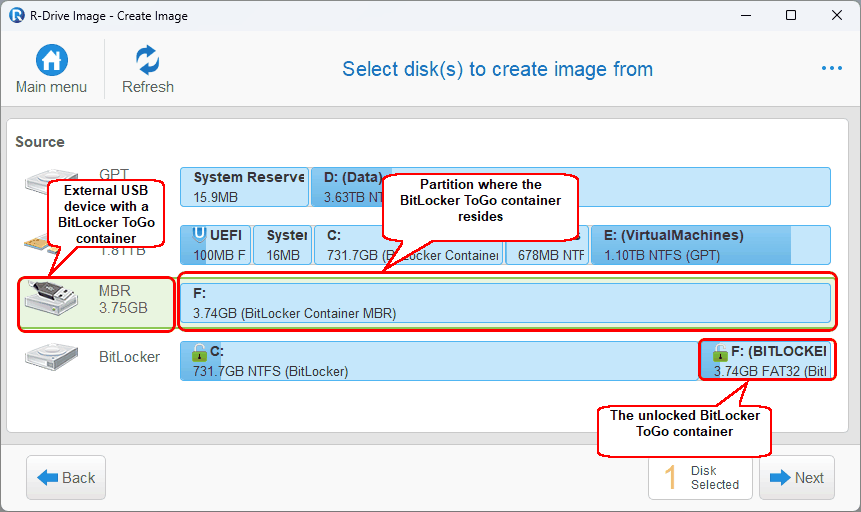Screen dimensions: 861x512
Task: Click padlock icon on F: (BITLOCKER) partition
Action: tap(720, 353)
